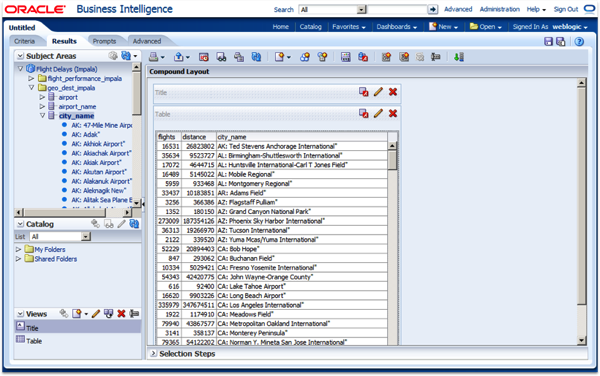Collapse the Catalog pane
The height and width of the screenshot is (376, 600).
tap(20, 224)
